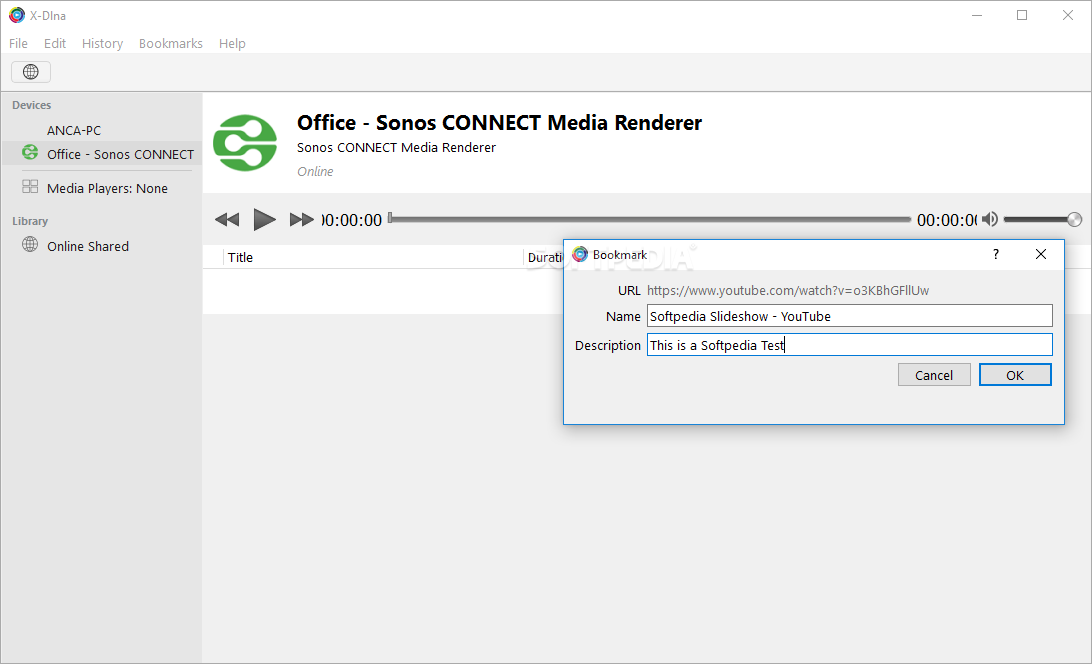Screen dimensions: 1092x664
Task: Sort by the Duration column header
Action: pyautogui.click(x=545, y=257)
